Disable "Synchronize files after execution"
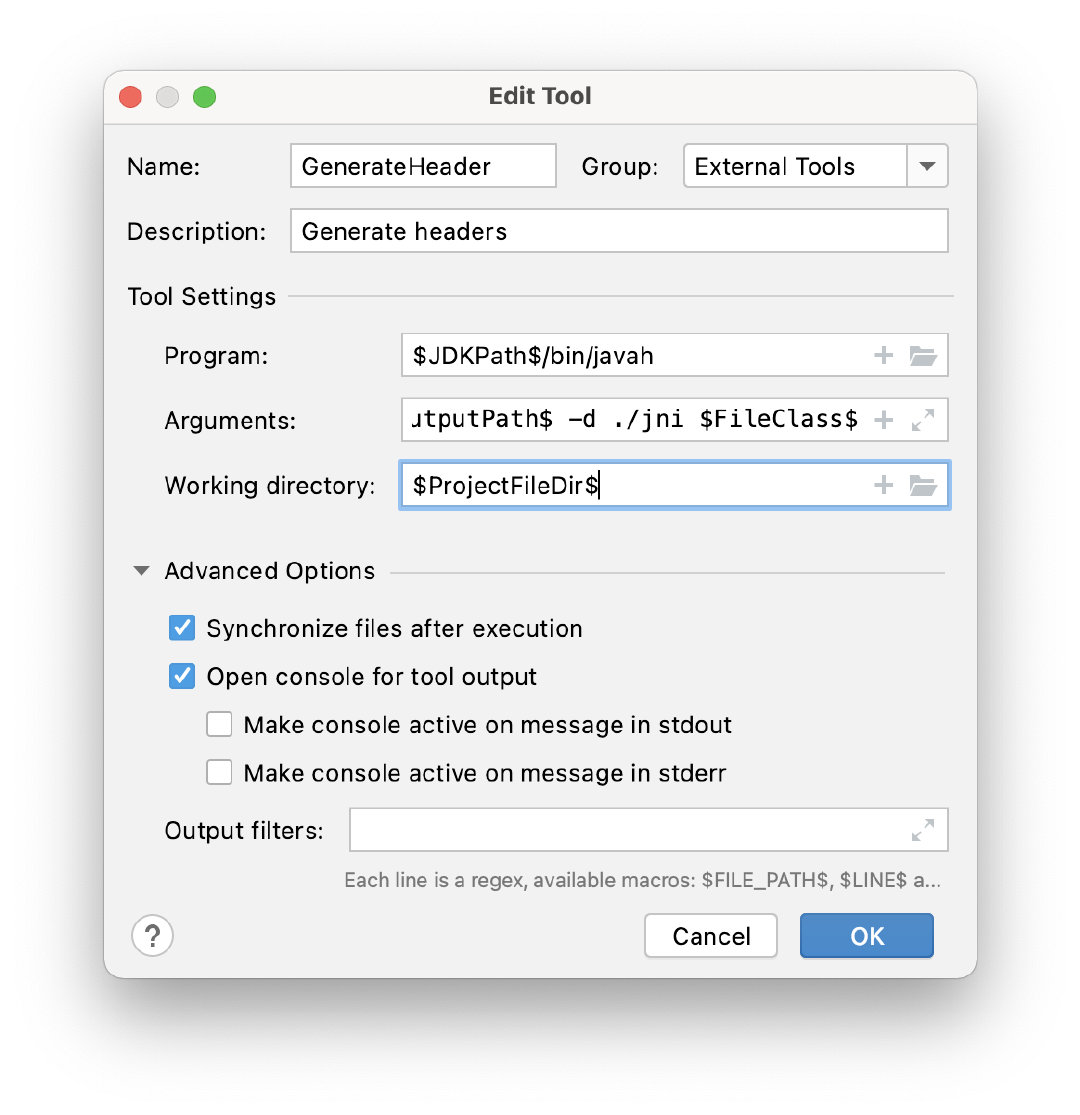Viewport: 1080px width, 1115px height. pyautogui.click(x=181, y=628)
